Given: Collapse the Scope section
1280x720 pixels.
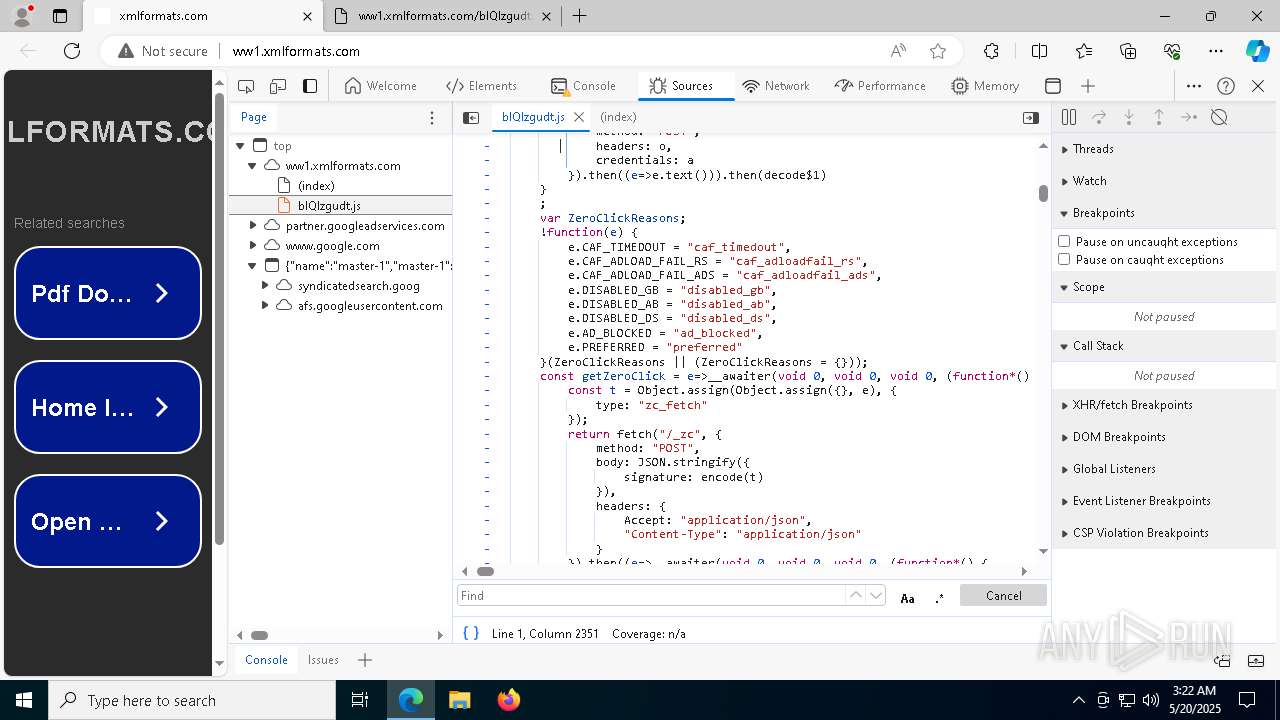Looking at the screenshot, I should point(1166,287).
